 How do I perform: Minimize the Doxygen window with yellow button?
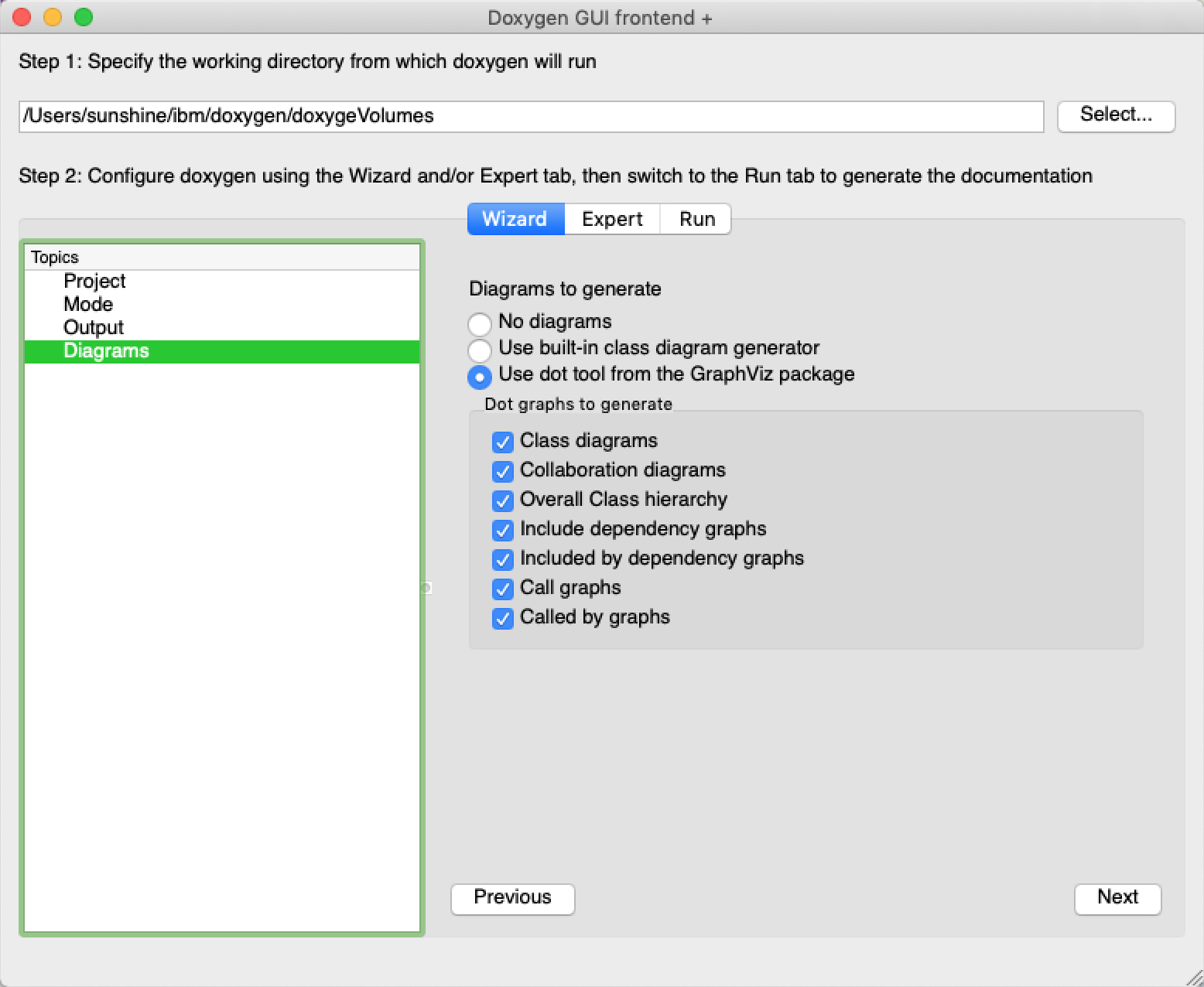(53, 17)
